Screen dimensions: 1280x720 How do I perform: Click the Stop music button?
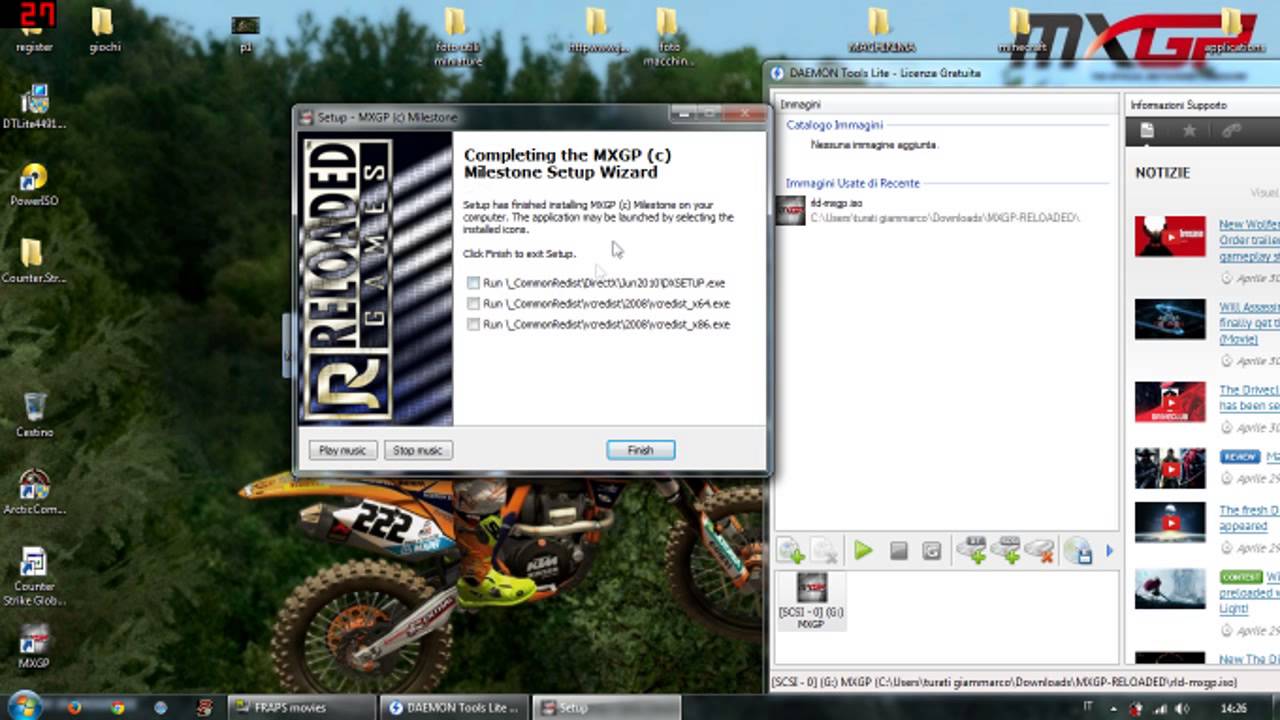click(417, 450)
